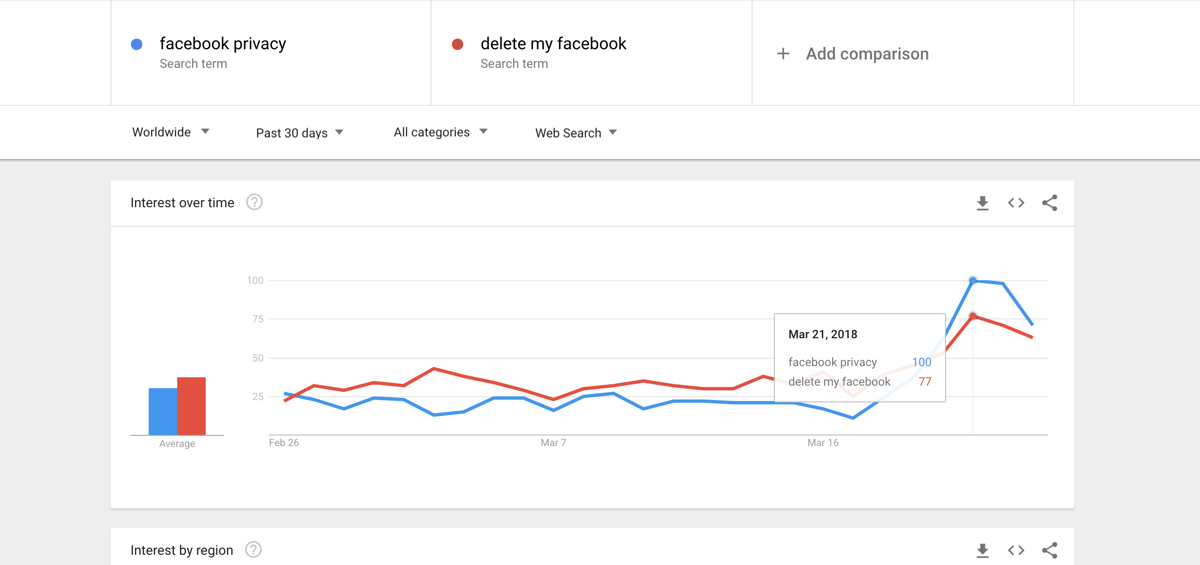Open help for Interest by region
This screenshot has width=1200, height=565.
pyautogui.click(x=254, y=549)
